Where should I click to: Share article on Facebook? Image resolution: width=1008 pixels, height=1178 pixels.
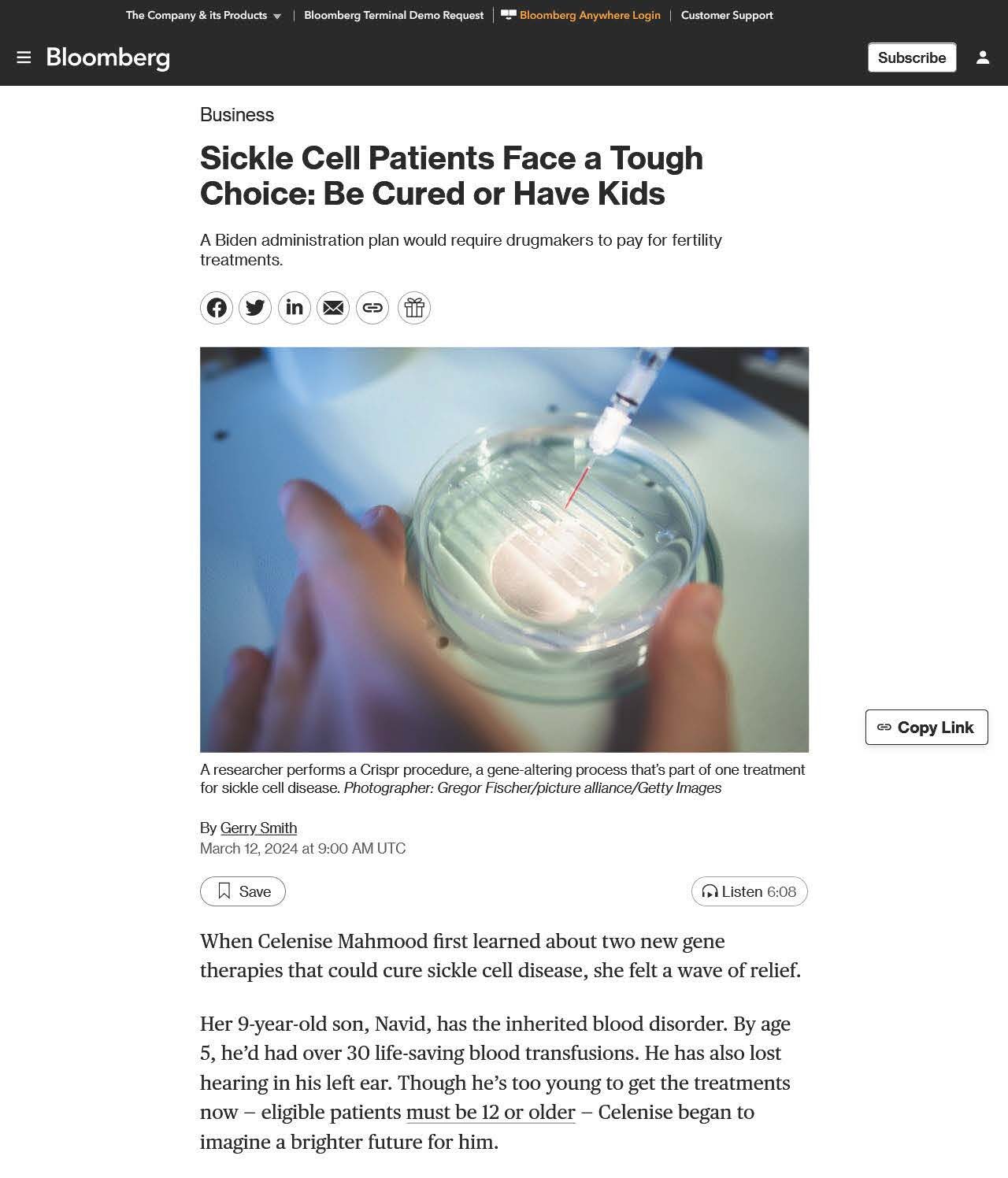pyautogui.click(x=217, y=307)
